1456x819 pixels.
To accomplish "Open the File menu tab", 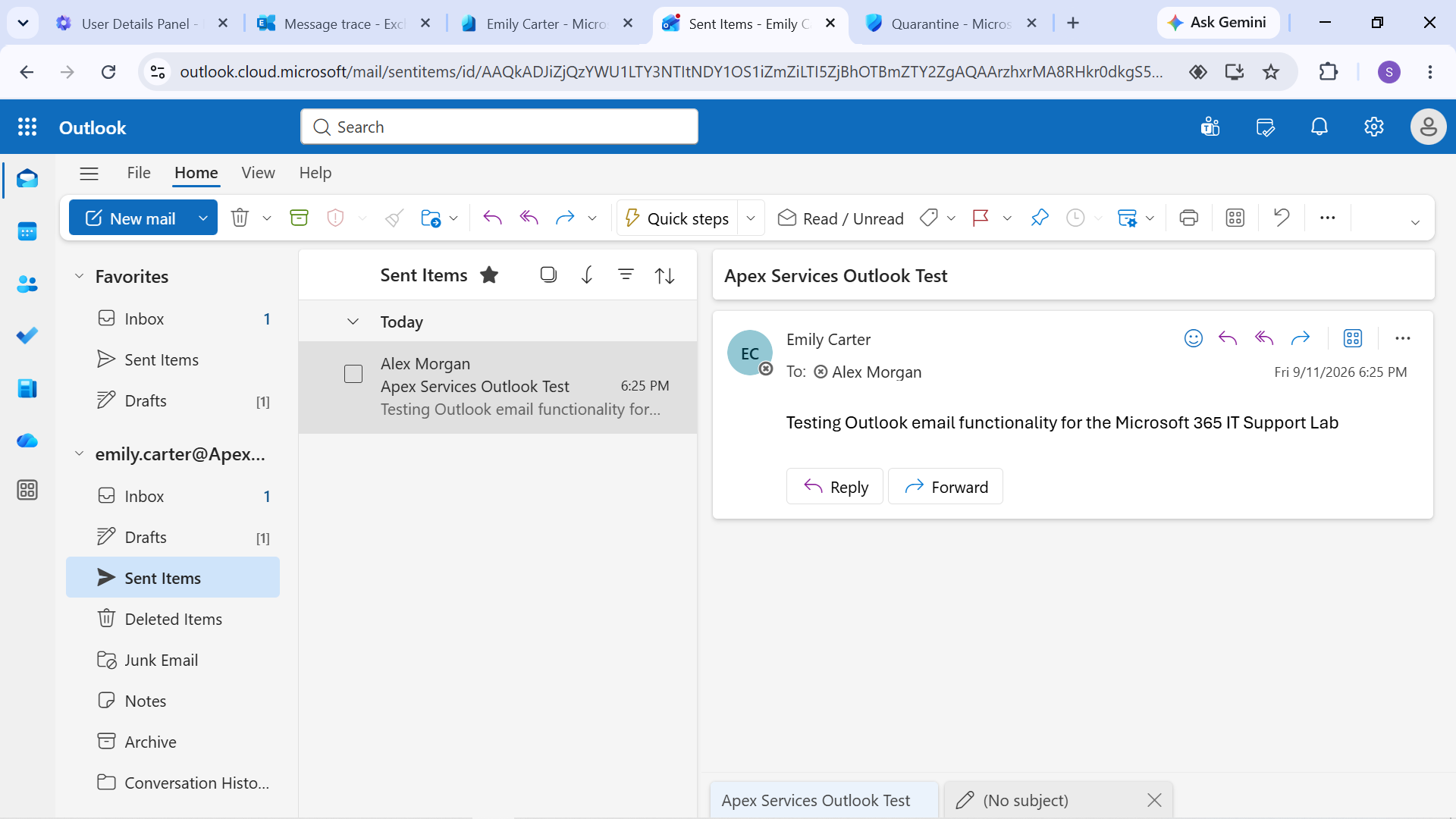I will (139, 173).
